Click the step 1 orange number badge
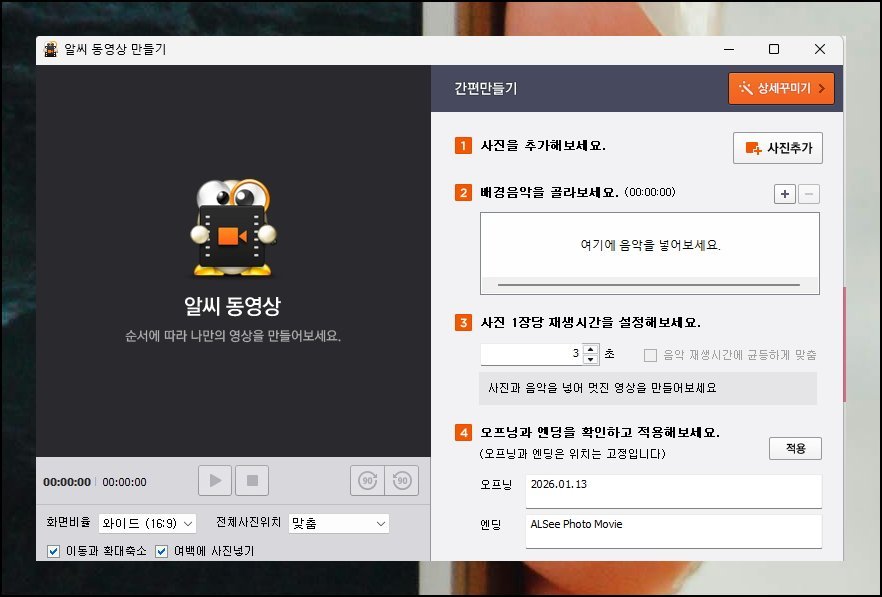 tap(463, 146)
